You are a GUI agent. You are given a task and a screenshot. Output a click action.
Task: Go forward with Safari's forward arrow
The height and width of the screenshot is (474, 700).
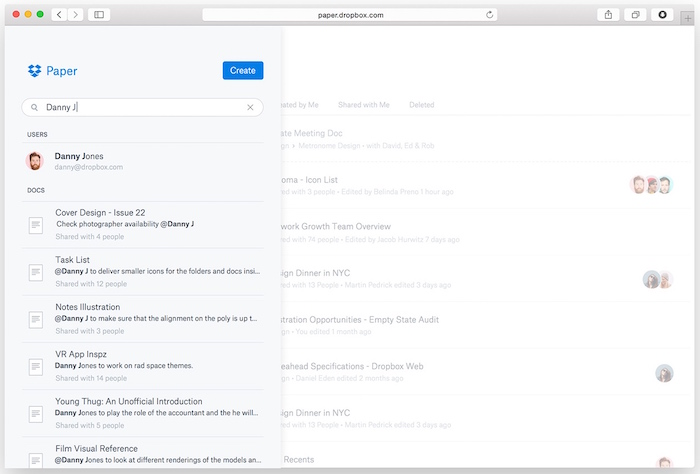(75, 15)
